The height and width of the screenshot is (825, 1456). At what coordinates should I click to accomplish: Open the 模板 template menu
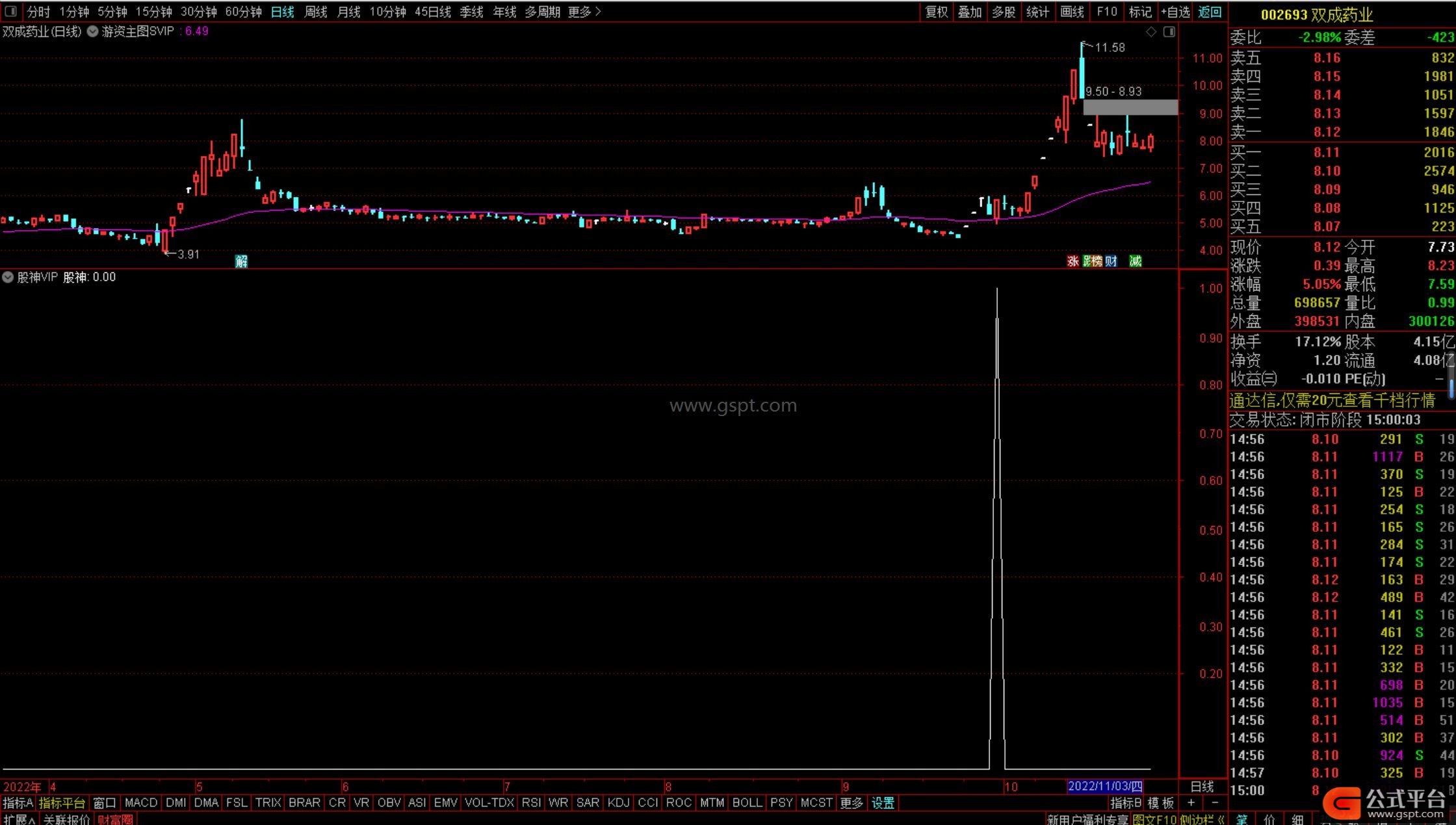click(1161, 803)
